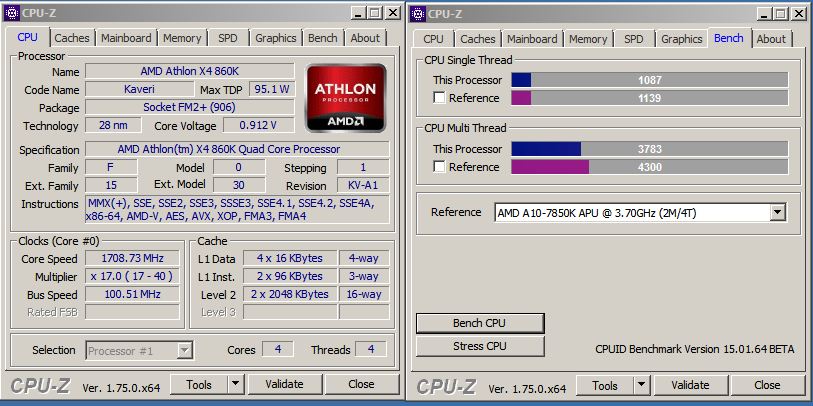Viewport: 813px width, 406px height.
Task: Minimize the right CPU-Z window
Action: pos(764,13)
